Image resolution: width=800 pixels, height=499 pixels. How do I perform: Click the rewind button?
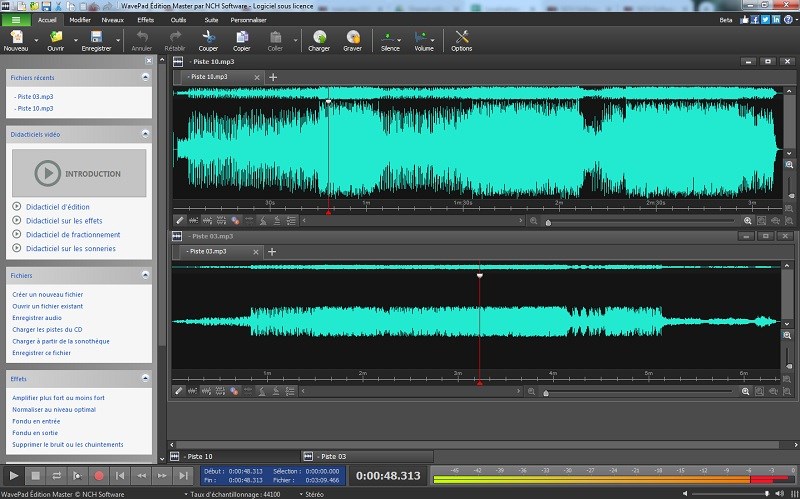pyautogui.click(x=141, y=476)
